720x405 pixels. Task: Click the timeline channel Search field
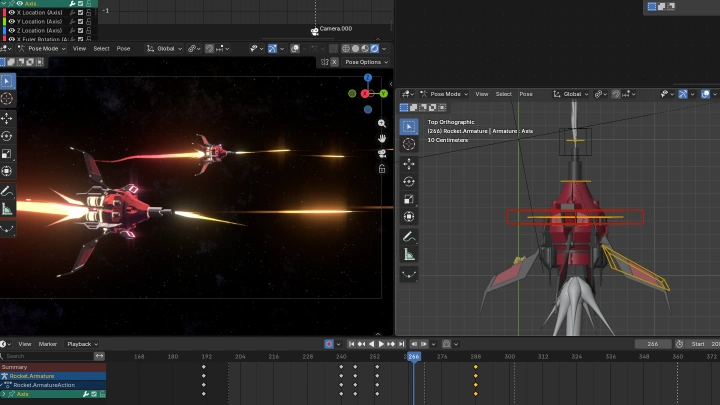coord(47,356)
